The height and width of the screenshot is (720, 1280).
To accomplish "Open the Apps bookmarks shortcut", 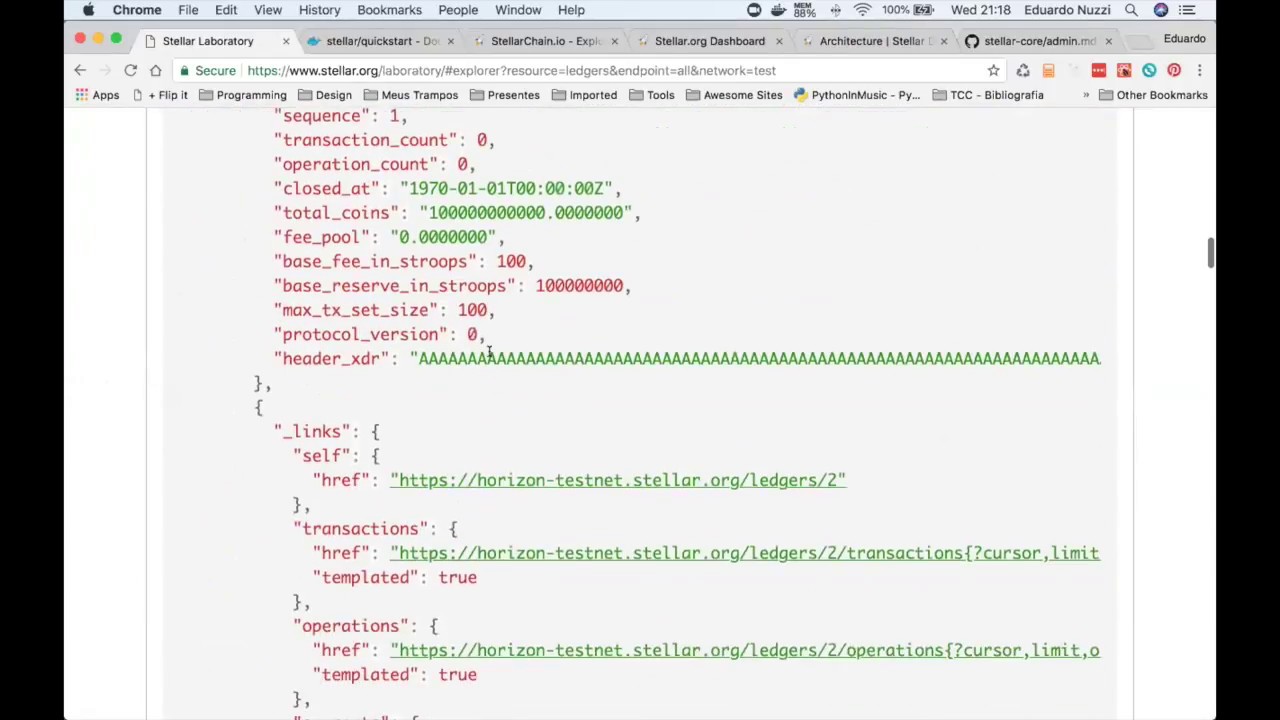I will (97, 95).
